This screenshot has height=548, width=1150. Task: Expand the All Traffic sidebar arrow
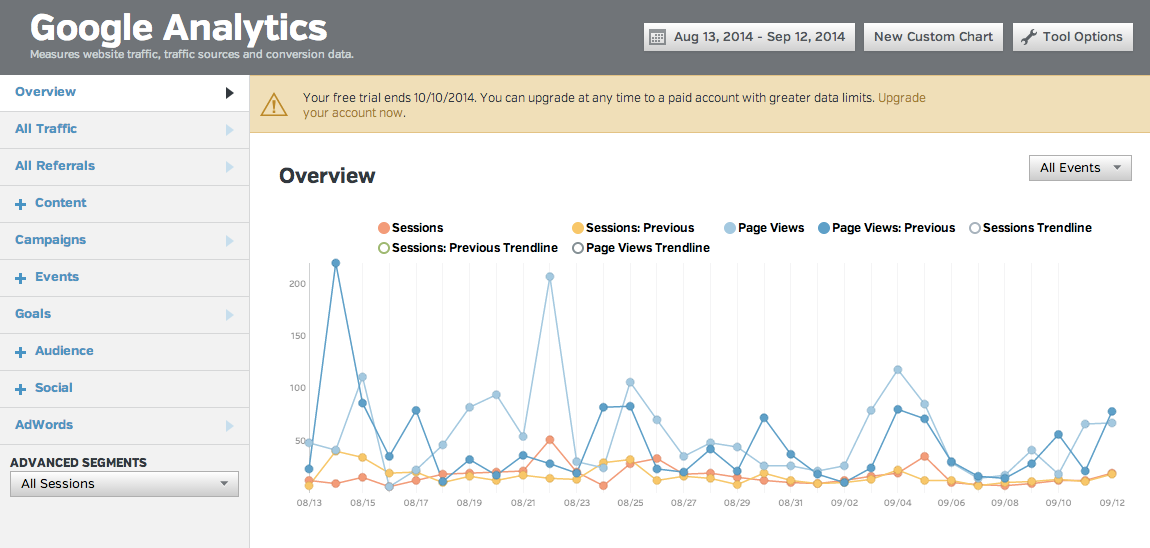click(x=229, y=129)
